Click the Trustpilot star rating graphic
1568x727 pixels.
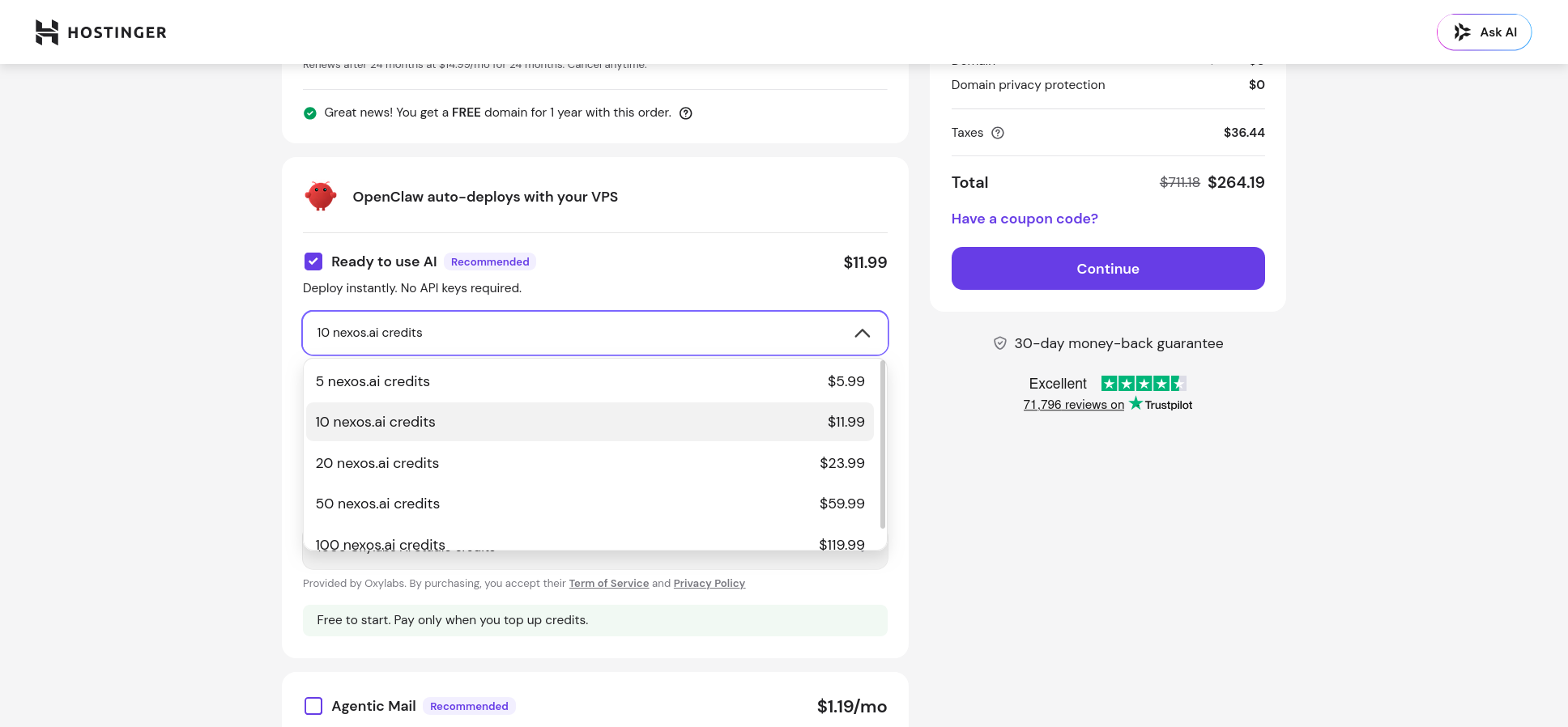[1144, 384]
